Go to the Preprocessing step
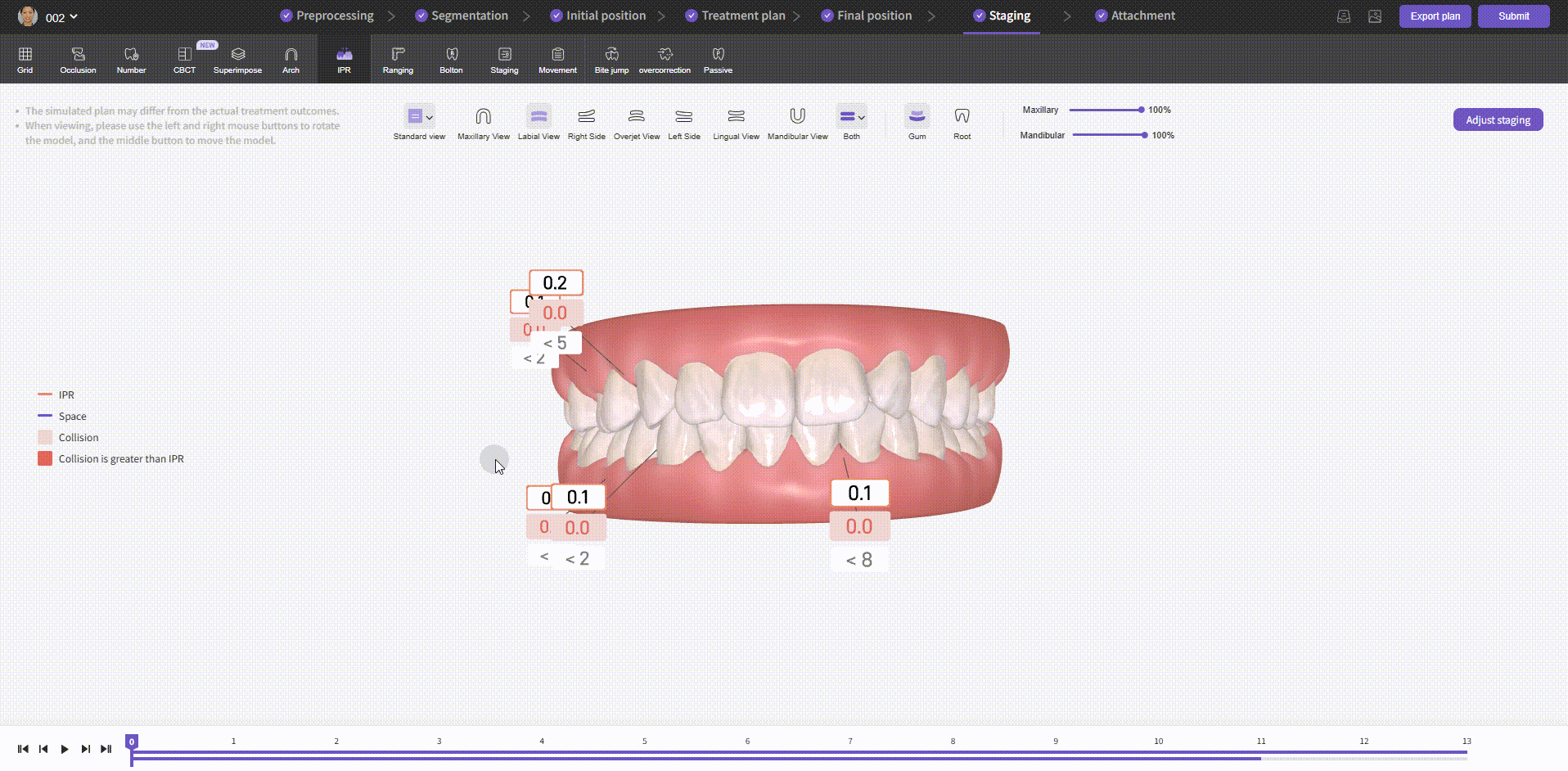 pos(327,16)
